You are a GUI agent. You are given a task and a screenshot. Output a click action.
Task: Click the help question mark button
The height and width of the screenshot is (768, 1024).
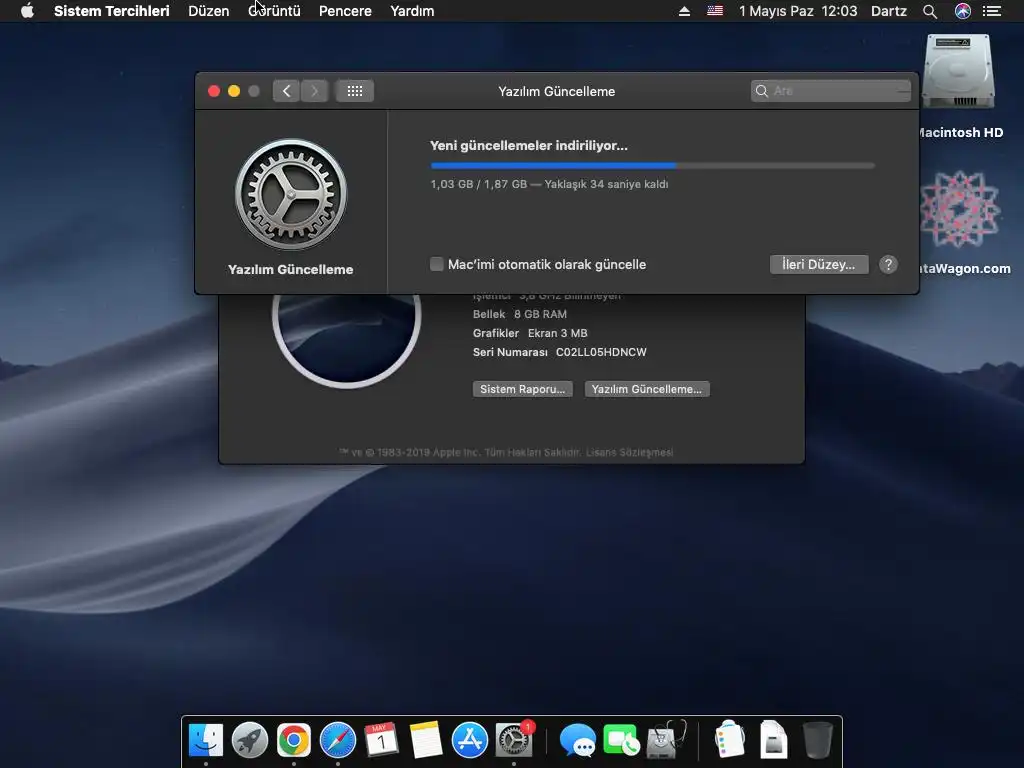(x=888, y=264)
